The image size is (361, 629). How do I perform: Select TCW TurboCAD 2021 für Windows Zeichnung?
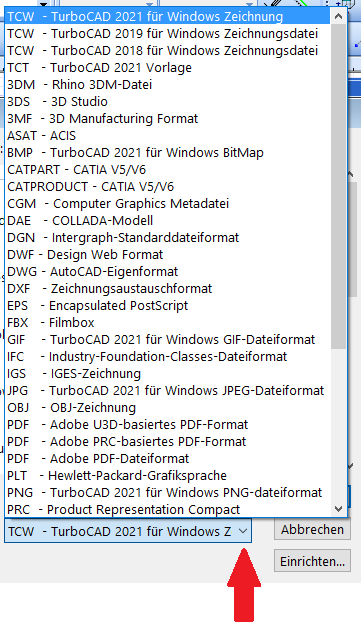coord(168,16)
